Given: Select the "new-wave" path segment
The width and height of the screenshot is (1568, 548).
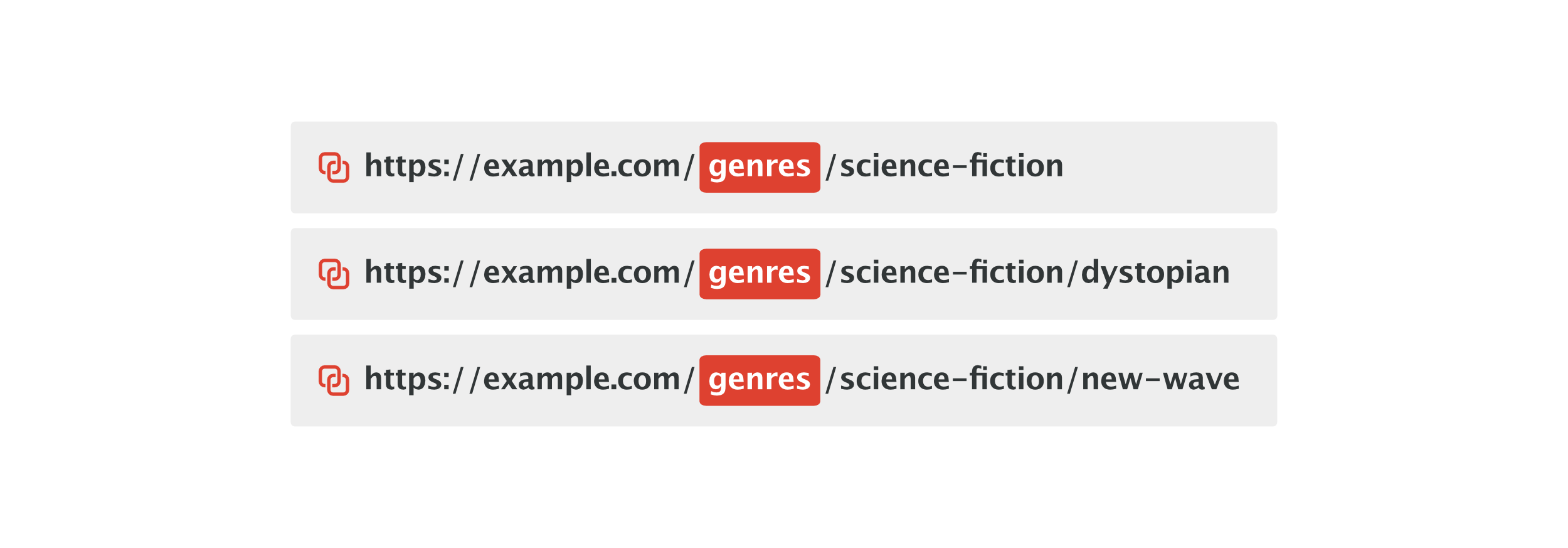Looking at the screenshot, I should click(1160, 380).
